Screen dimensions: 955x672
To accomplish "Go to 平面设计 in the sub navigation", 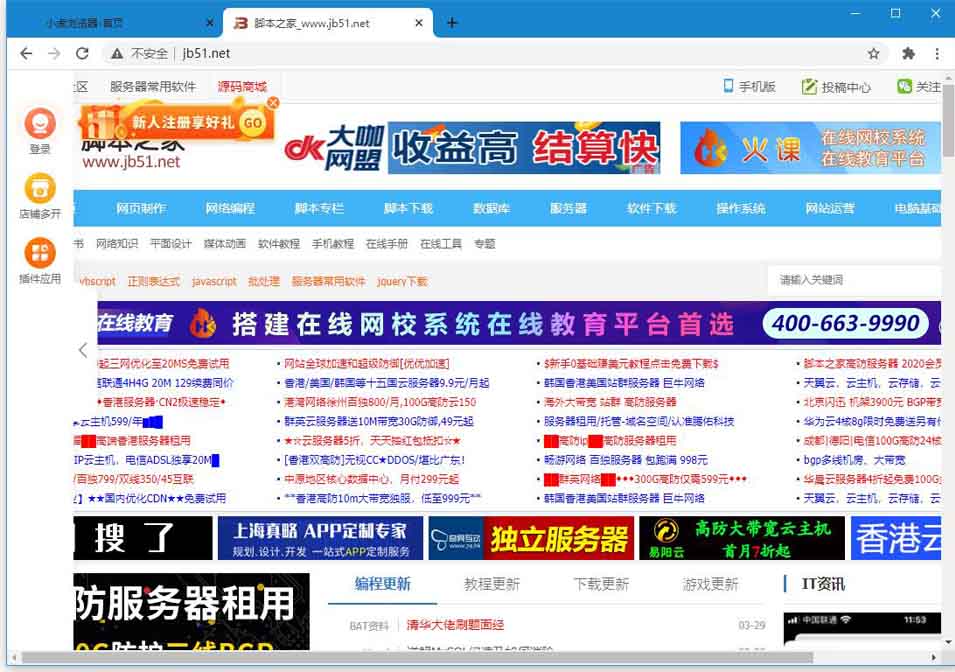I will pyautogui.click(x=171, y=244).
